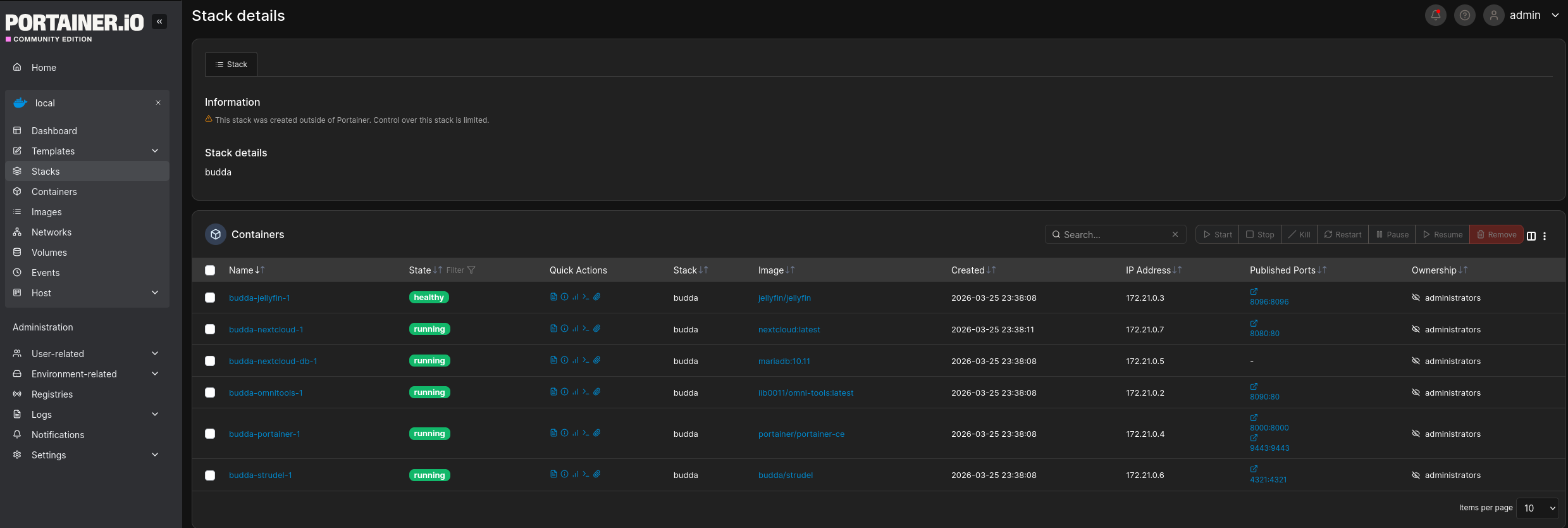Open logs for budda-jellyfin-1 container
Screen dimensions: 1568x528
click(553, 297)
